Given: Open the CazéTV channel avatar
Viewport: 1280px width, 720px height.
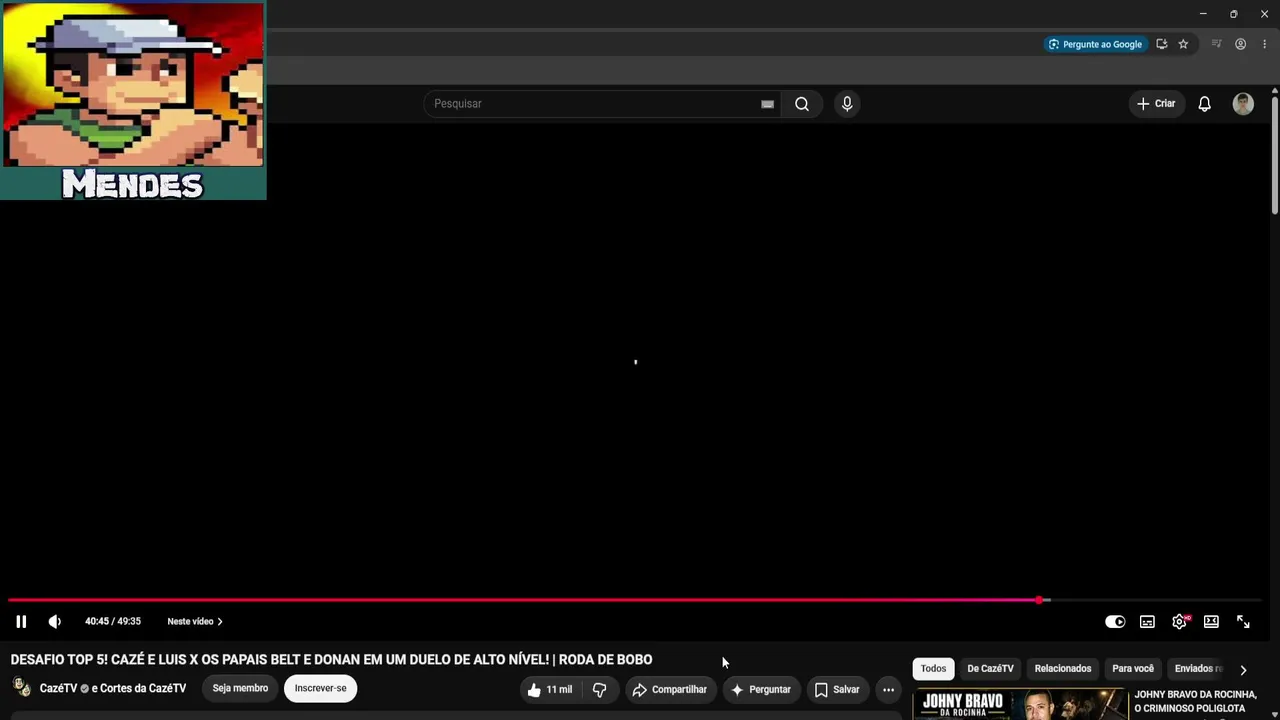Looking at the screenshot, I should [x=21, y=688].
